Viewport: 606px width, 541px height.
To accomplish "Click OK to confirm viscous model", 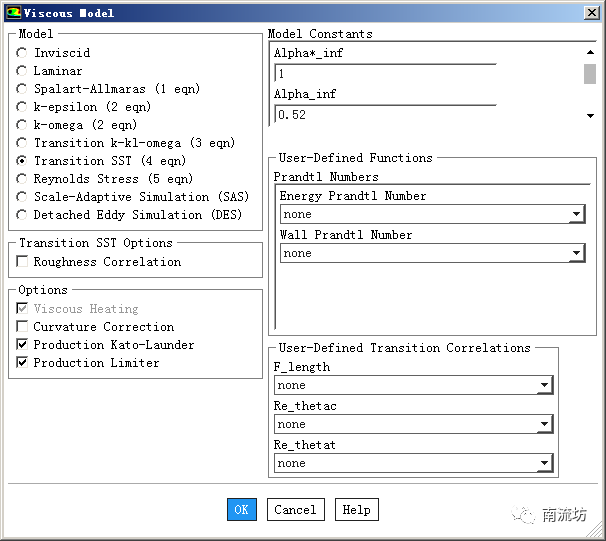I will click(x=241, y=509).
